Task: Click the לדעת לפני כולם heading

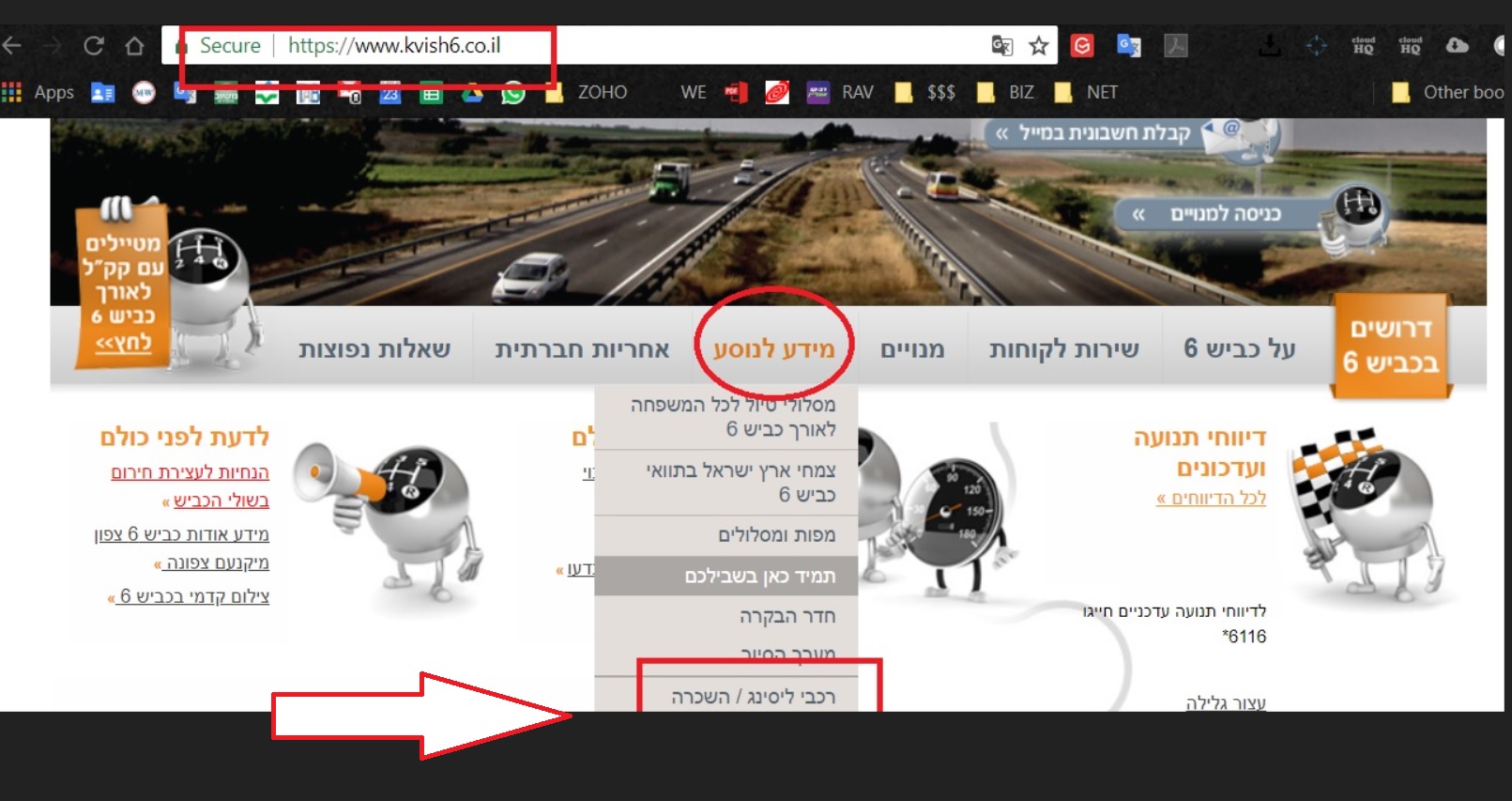Action: coord(185,437)
